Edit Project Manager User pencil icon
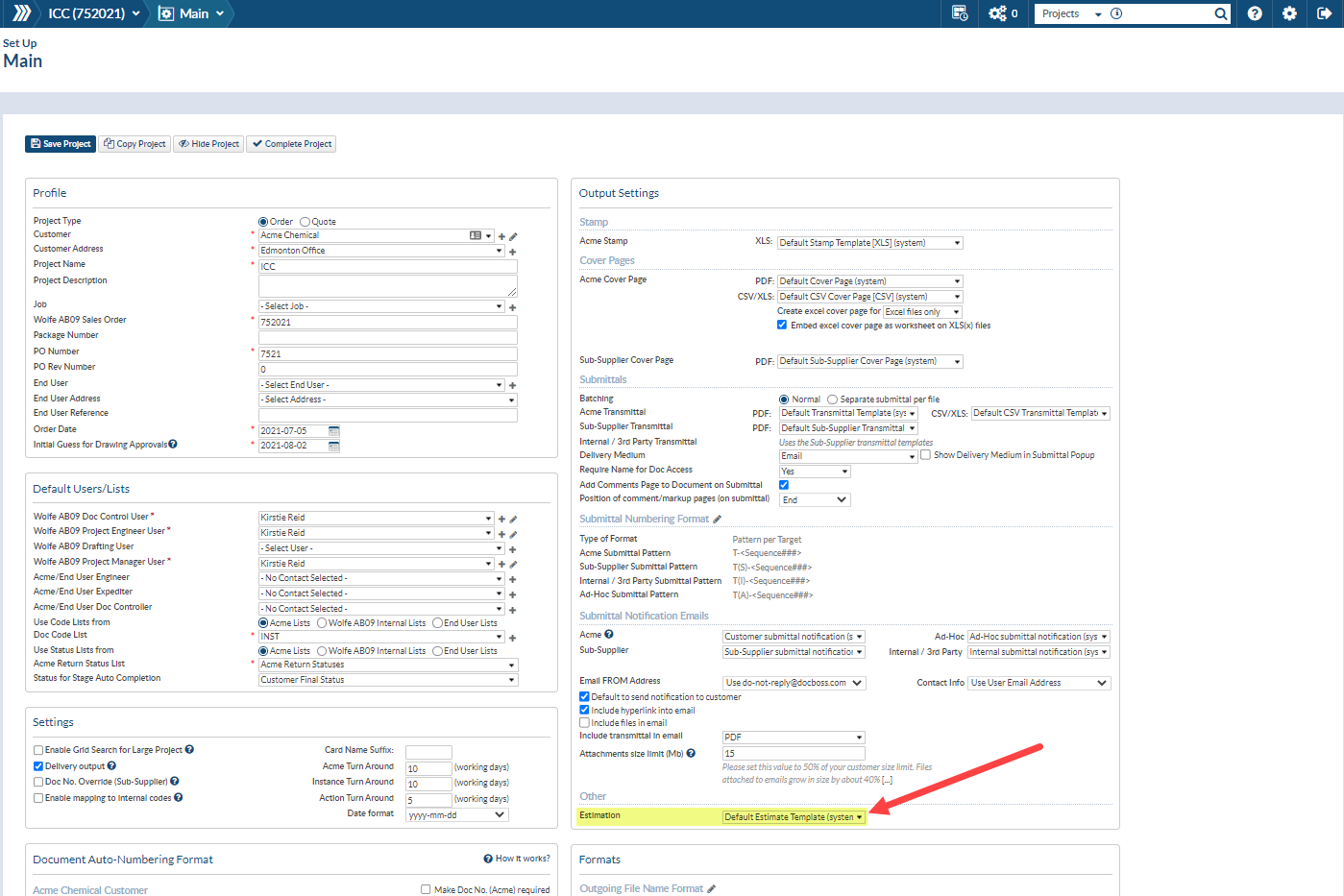Screen dimensions: 1344x896 point(513,565)
